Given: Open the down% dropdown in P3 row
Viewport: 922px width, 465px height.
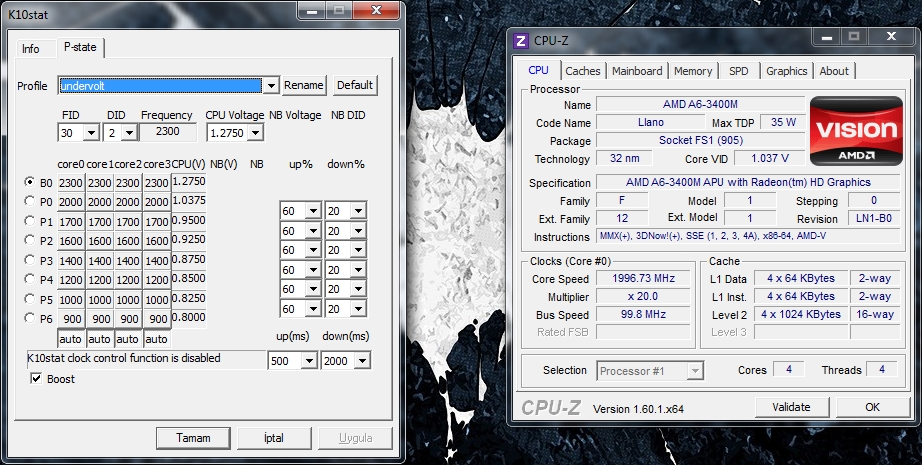Looking at the screenshot, I should click(358, 270).
